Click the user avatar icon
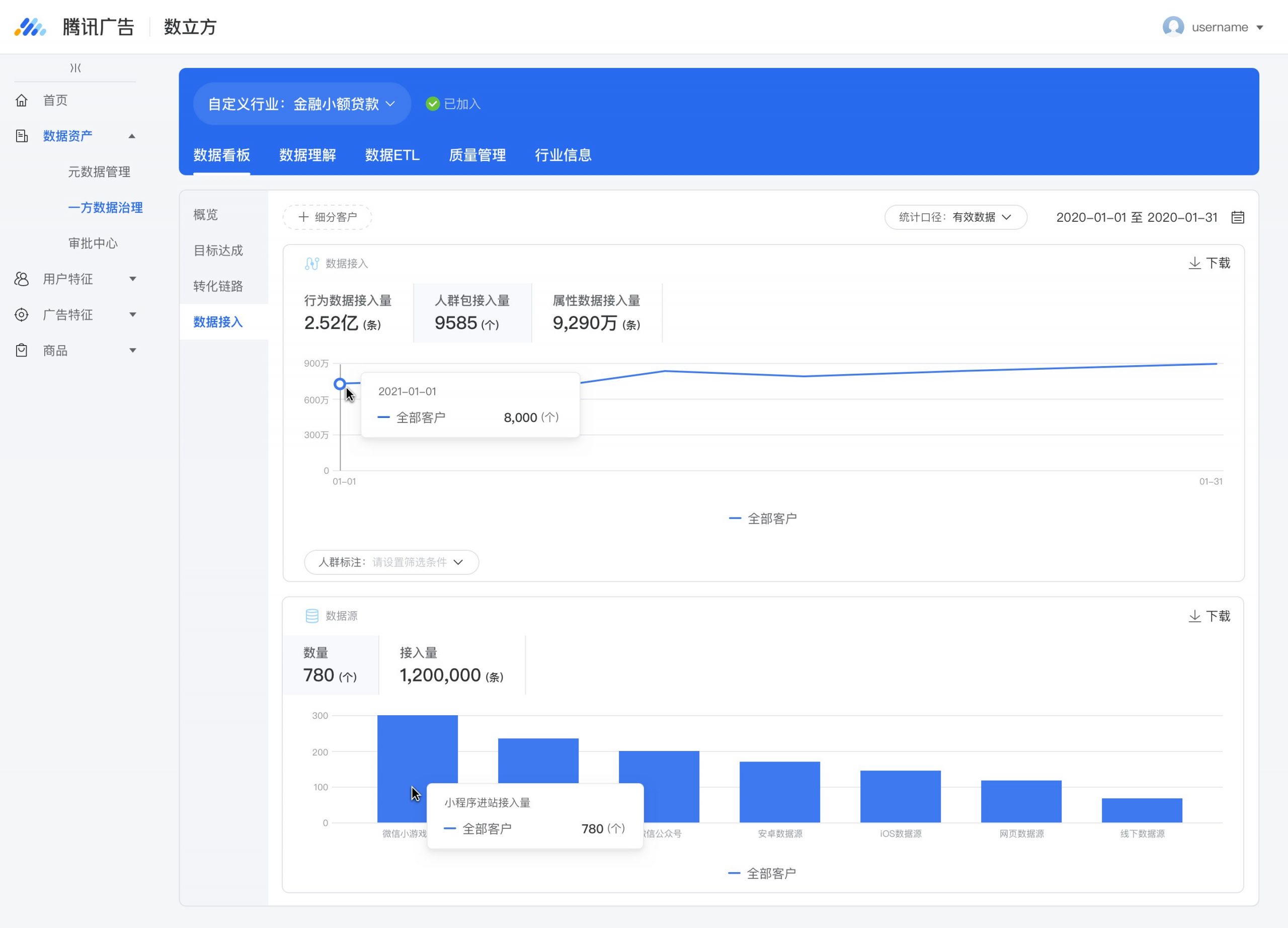The height and width of the screenshot is (928, 1288). [x=1173, y=27]
